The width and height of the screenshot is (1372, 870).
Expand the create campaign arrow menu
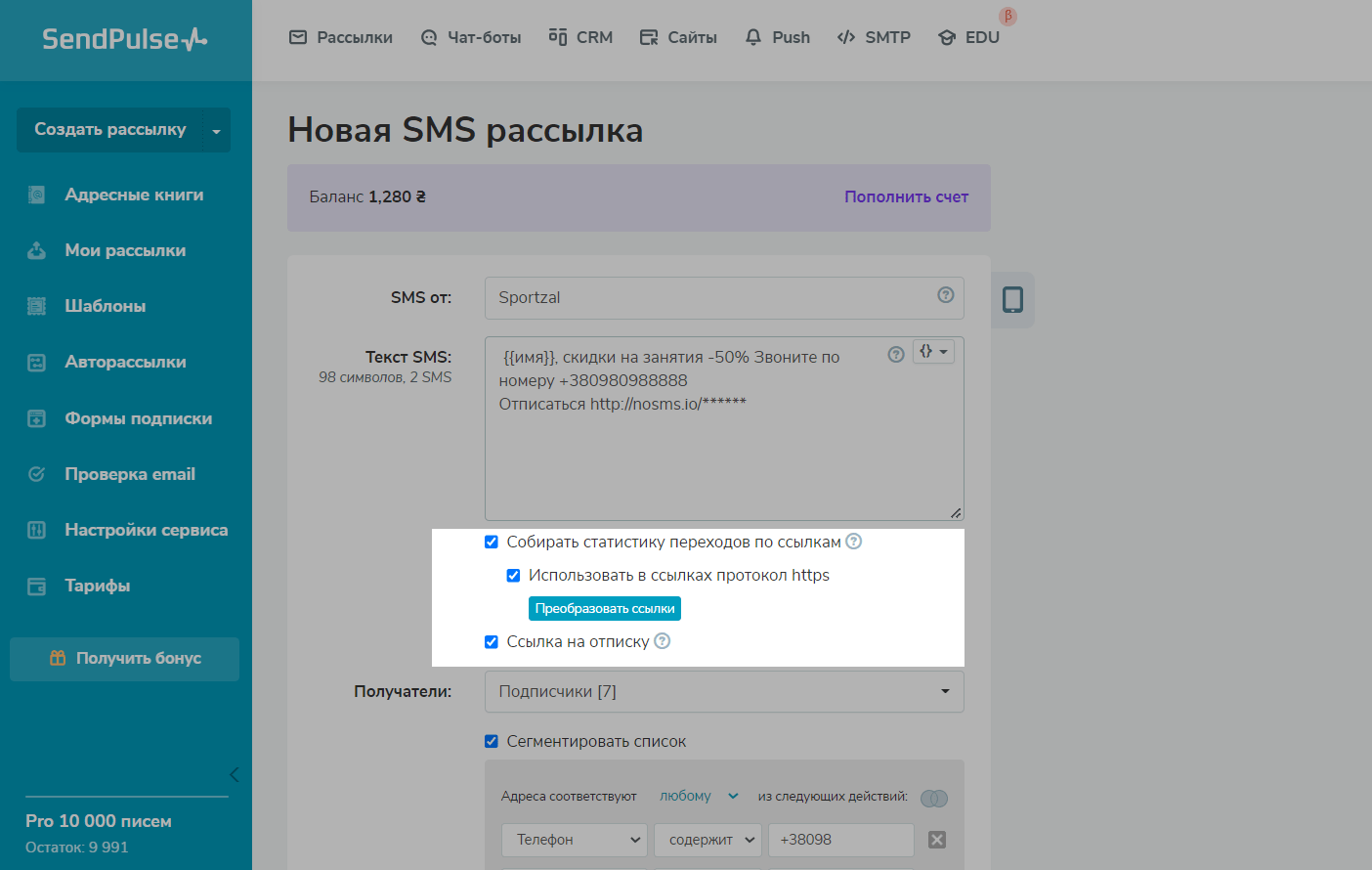216,130
